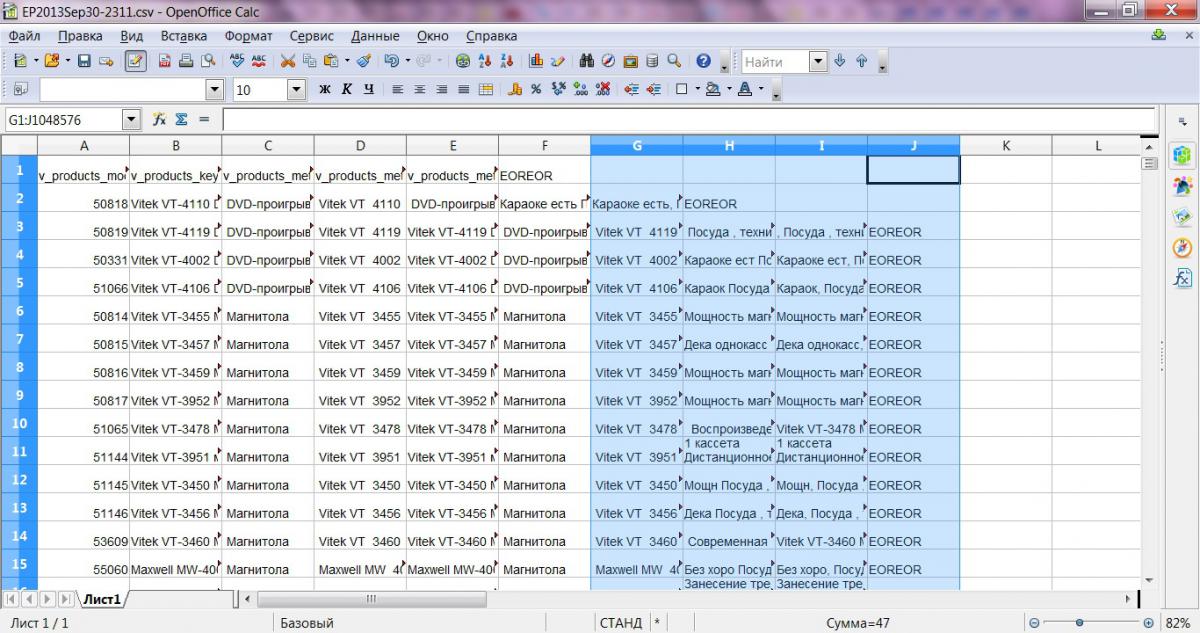The image size is (1200, 633).
Task: Toggle align left
Action: tap(397, 89)
